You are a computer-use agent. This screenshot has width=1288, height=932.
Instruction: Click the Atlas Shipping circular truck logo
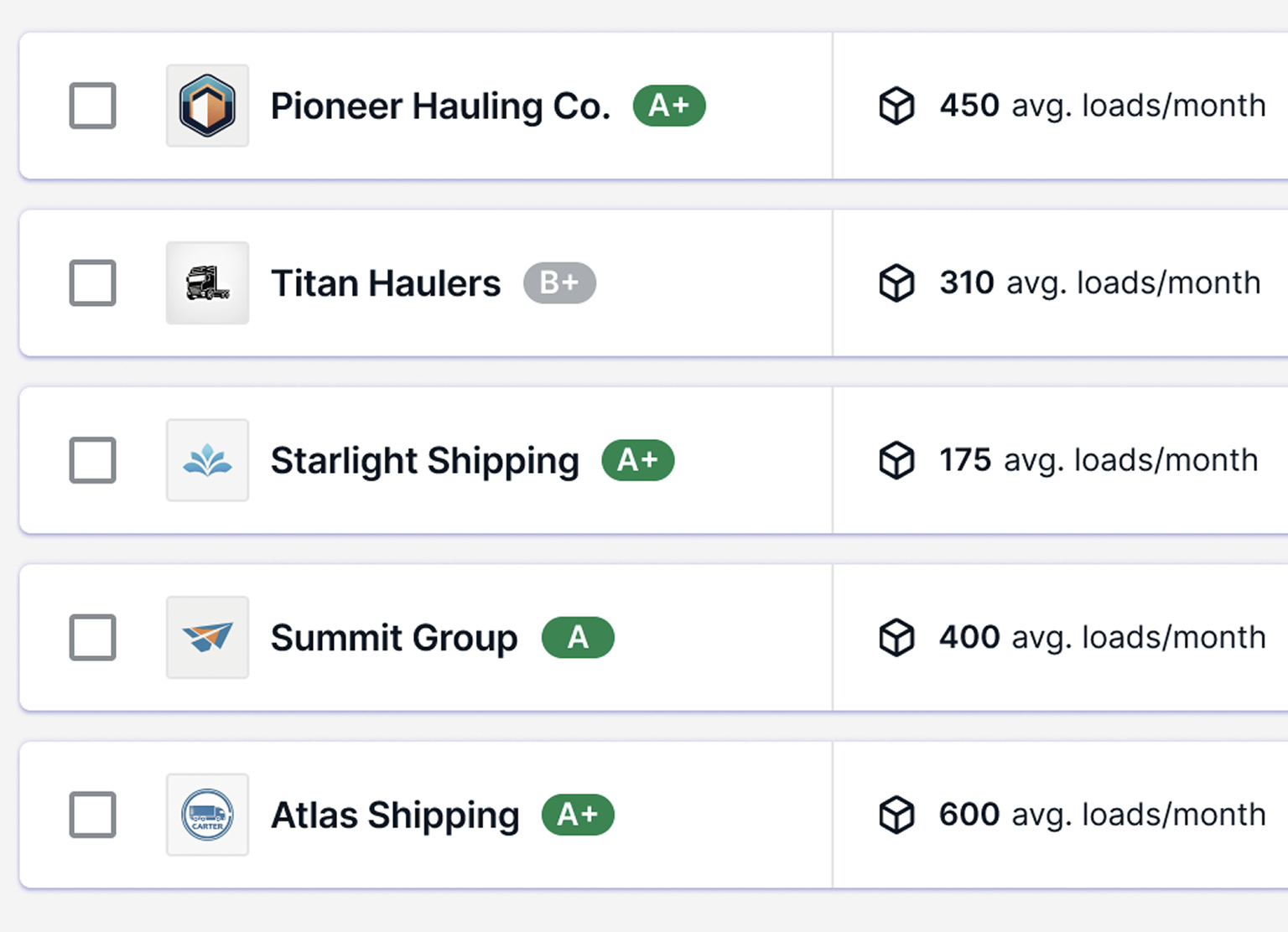point(207,815)
